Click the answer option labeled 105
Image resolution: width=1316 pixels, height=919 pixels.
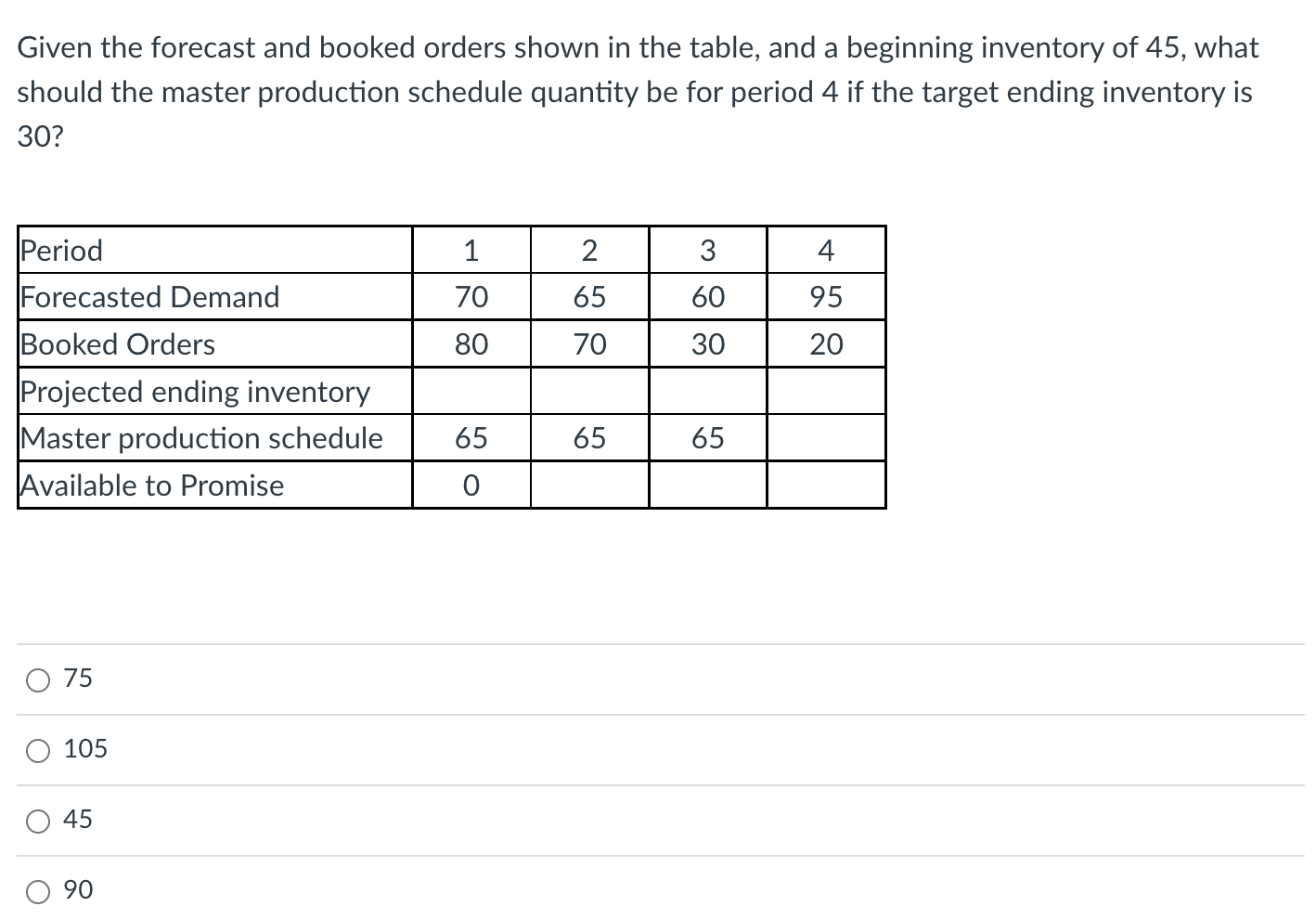coord(85,748)
